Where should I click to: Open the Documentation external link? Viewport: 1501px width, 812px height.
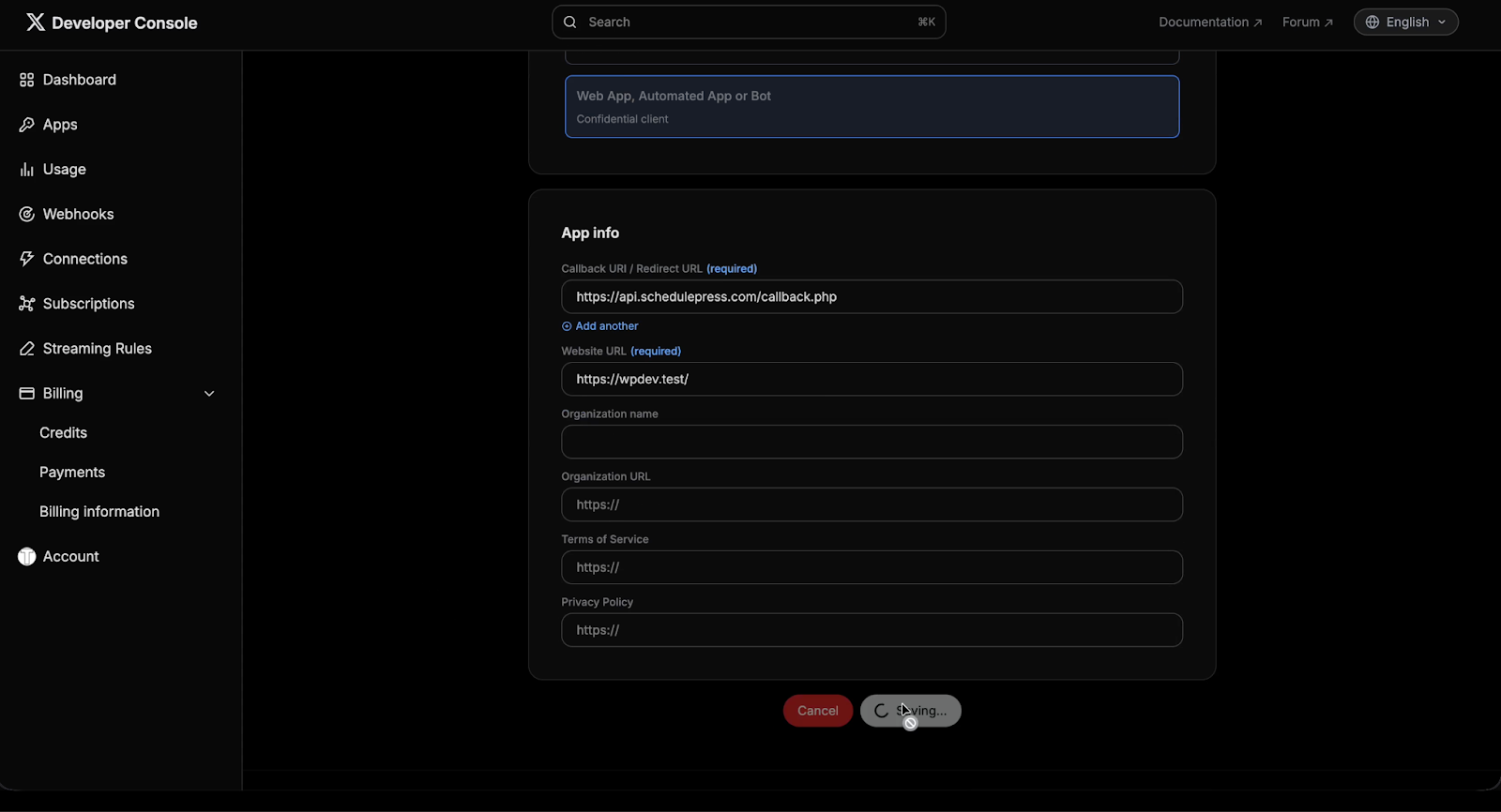pyautogui.click(x=1209, y=23)
